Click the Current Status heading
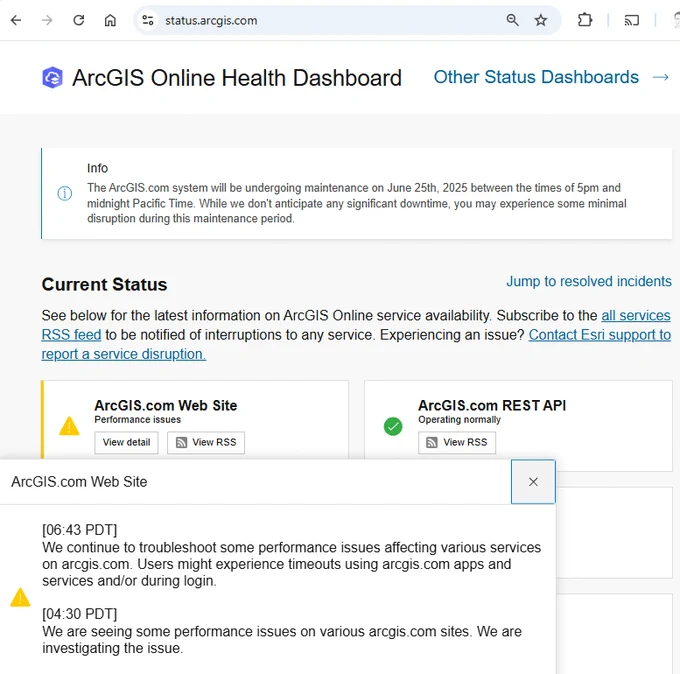This screenshot has height=674, width=680. click(105, 285)
